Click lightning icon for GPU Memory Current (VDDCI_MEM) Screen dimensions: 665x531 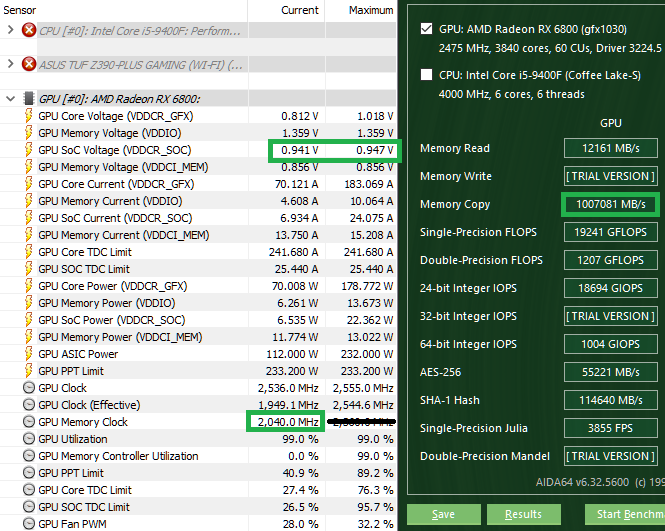click(x=28, y=235)
